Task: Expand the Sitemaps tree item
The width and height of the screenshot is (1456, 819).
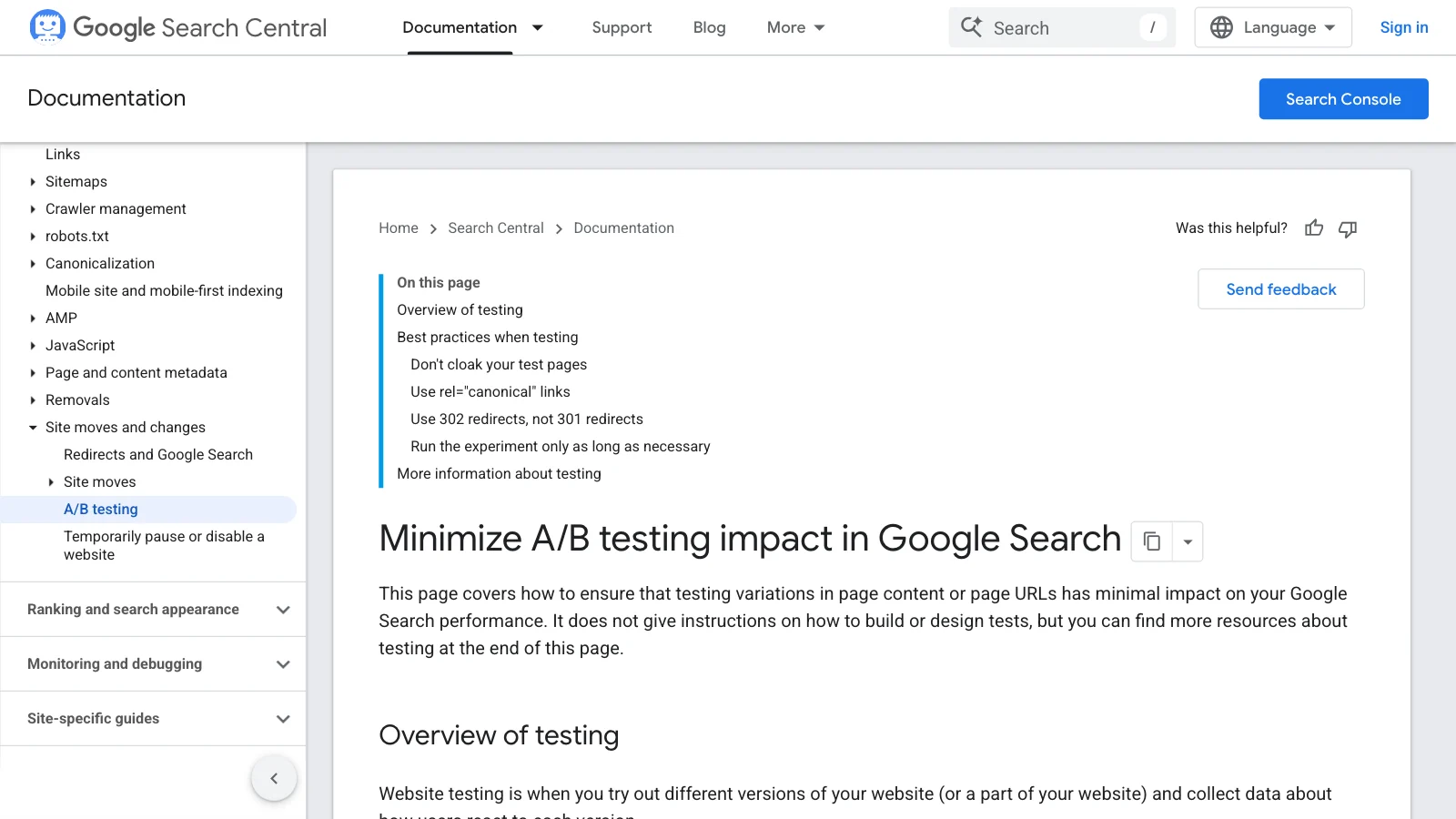Action: pos(33,182)
